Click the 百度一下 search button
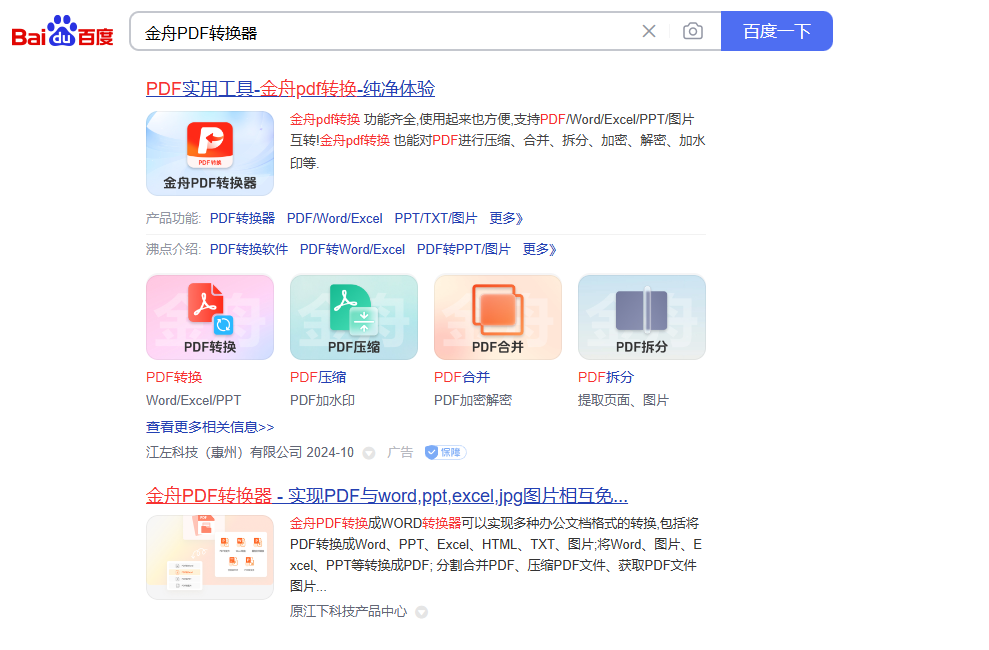 [776, 31]
